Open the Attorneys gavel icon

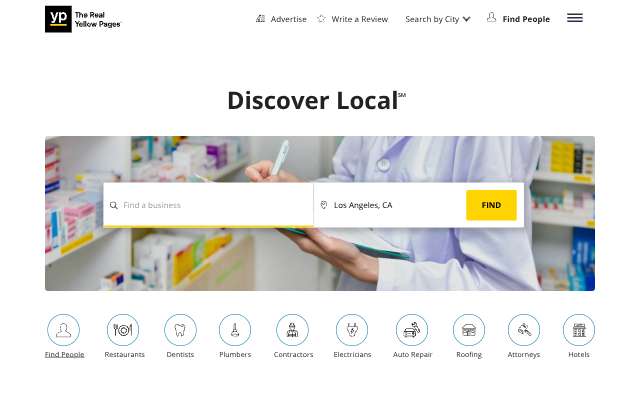point(524,330)
